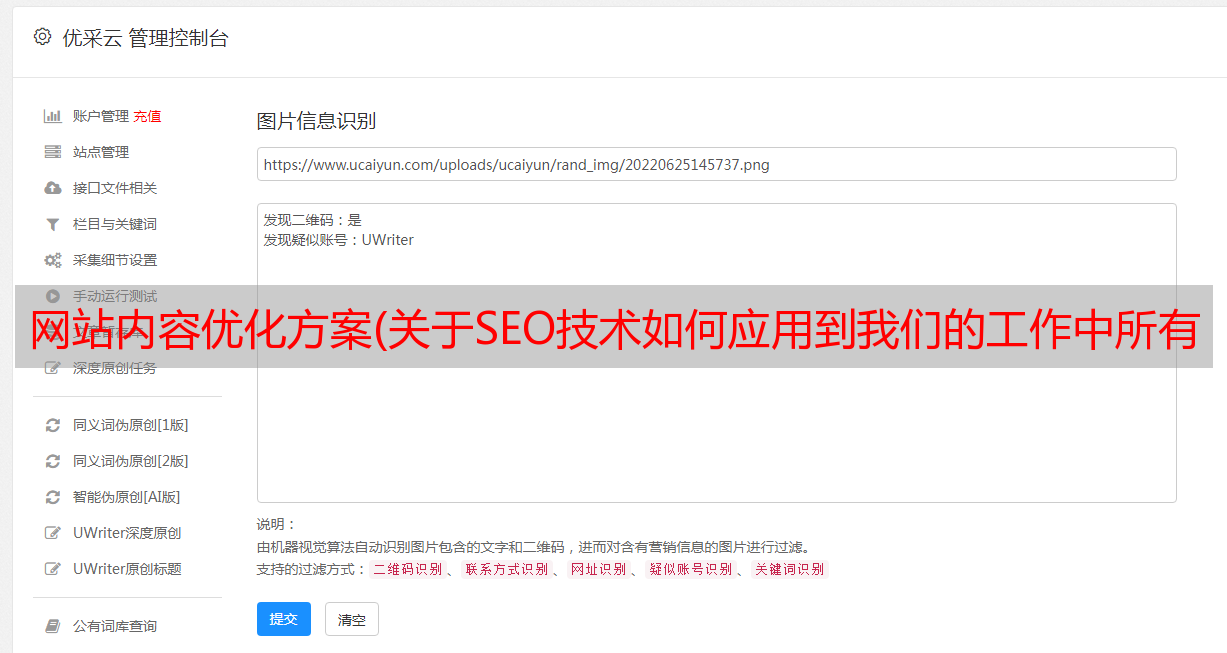This screenshot has width=1227, height=653.
Task: Click the bar chart icon for 账户管理
Action: click(53, 116)
